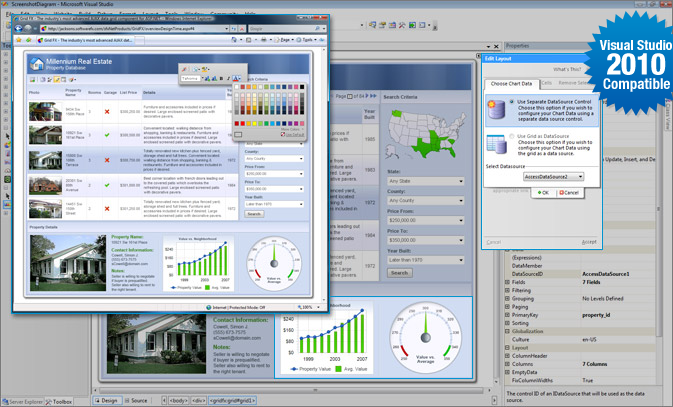Expand the Fields property node
The width and height of the screenshot is (673, 407).
click(507, 282)
